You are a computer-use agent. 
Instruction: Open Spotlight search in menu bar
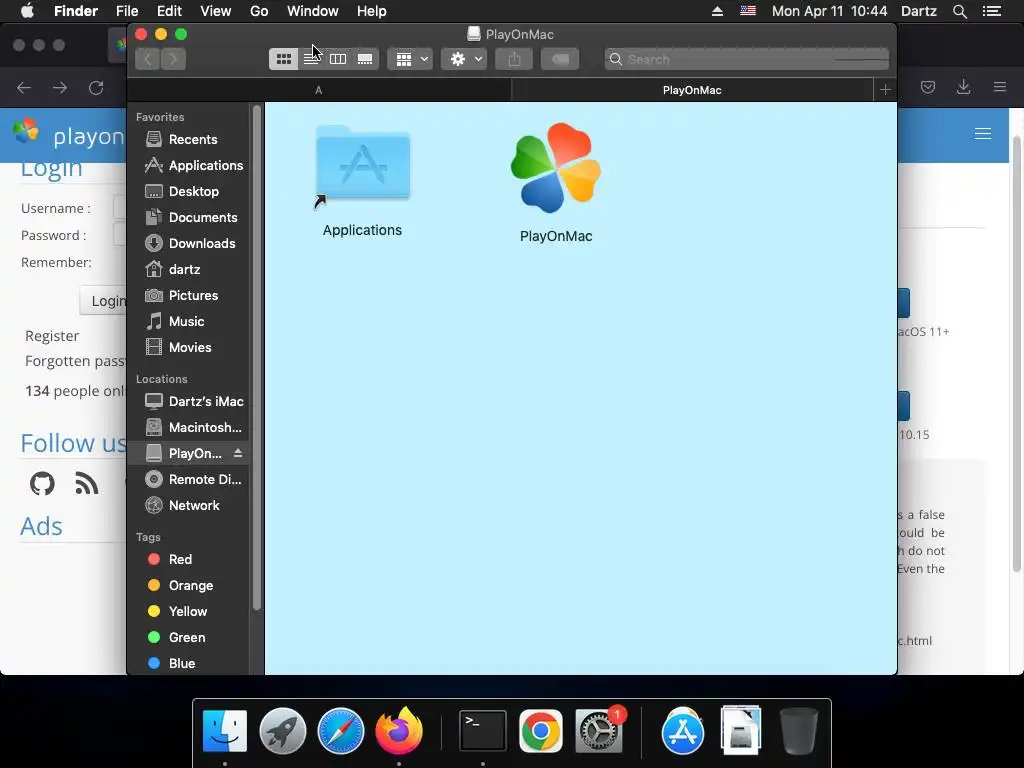(959, 11)
